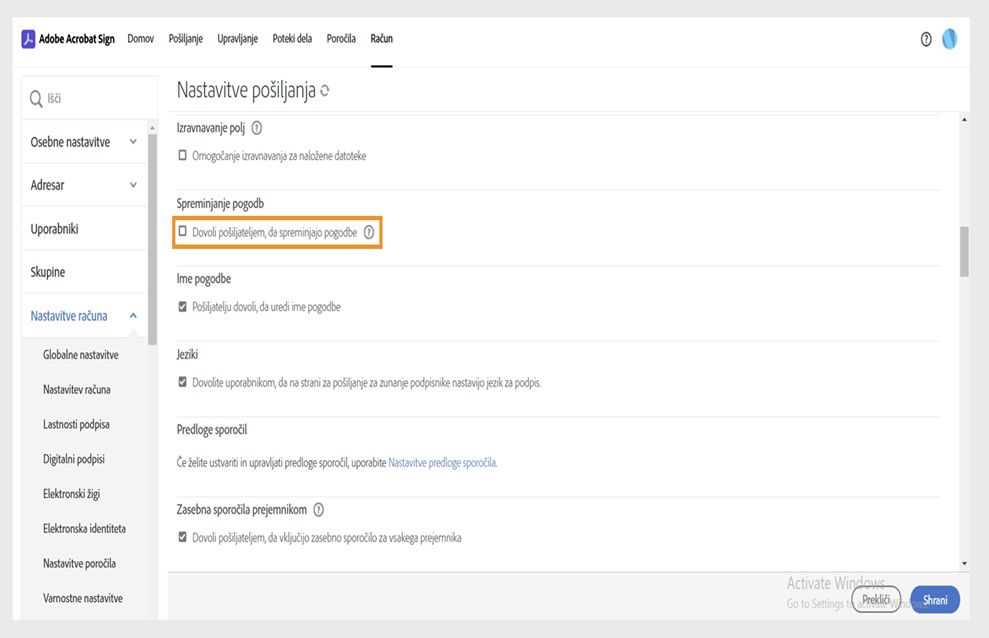Open the user profile avatar
The image size is (989, 638).
(x=949, y=39)
